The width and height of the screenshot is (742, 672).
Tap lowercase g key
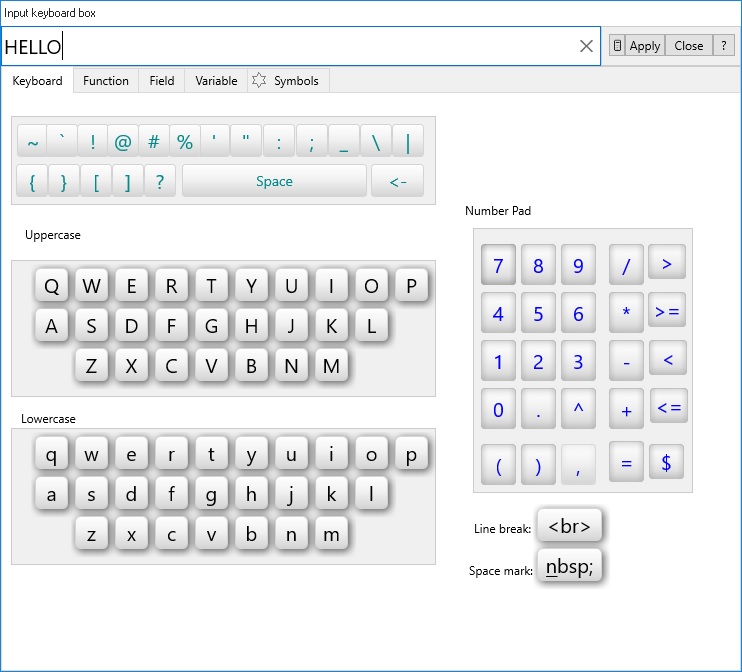[212, 494]
